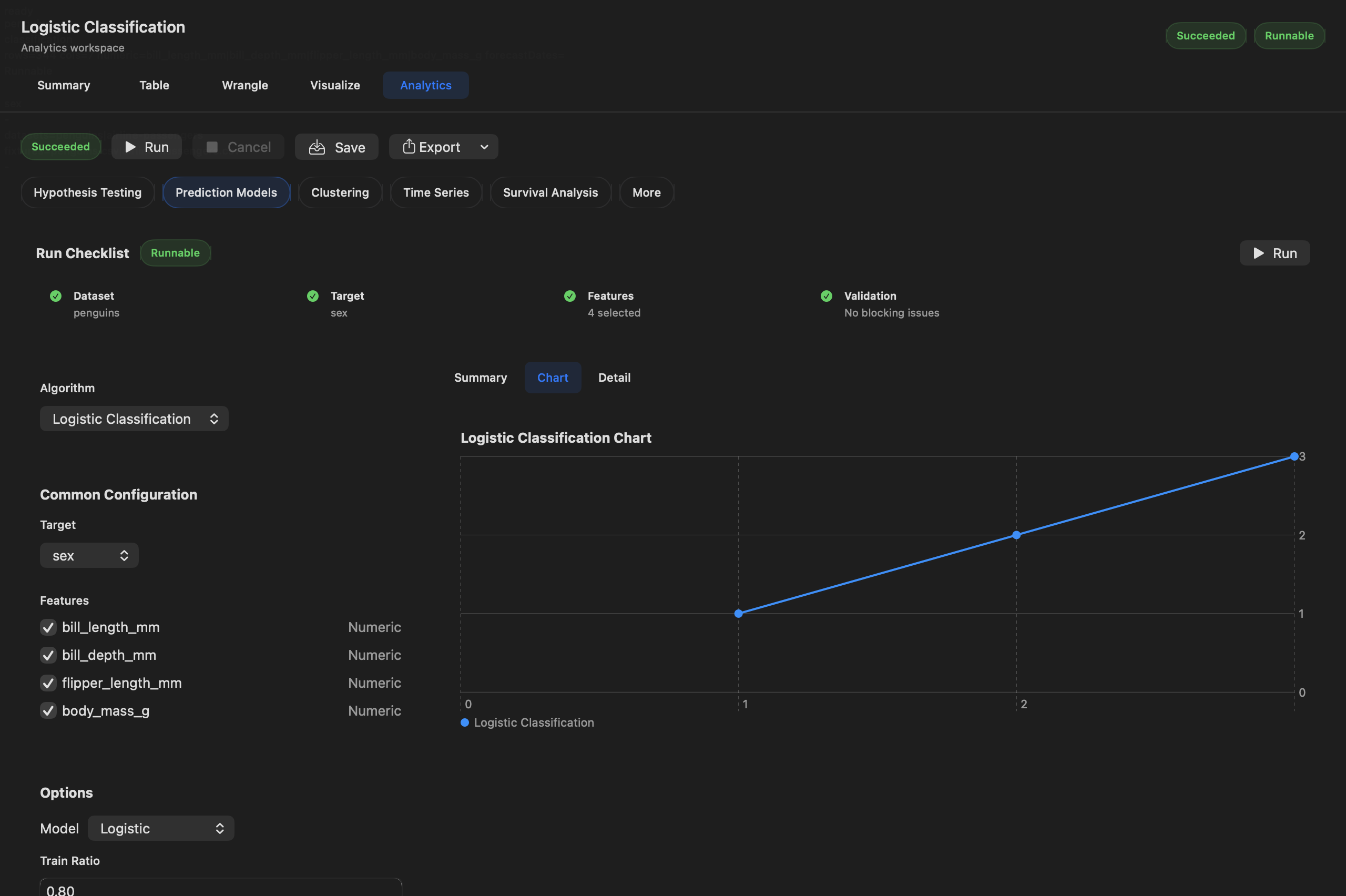Click the Run button in Run Checklist
The width and height of the screenshot is (1346, 896).
(1274, 253)
